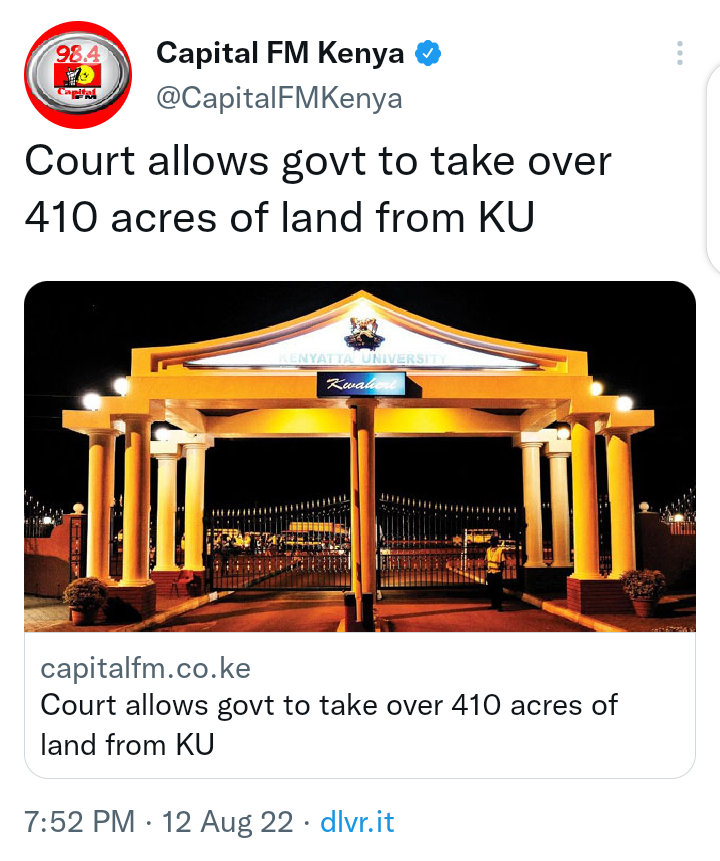Open the Capital FM Kenya display name
The image size is (720, 861).
click(x=280, y=53)
